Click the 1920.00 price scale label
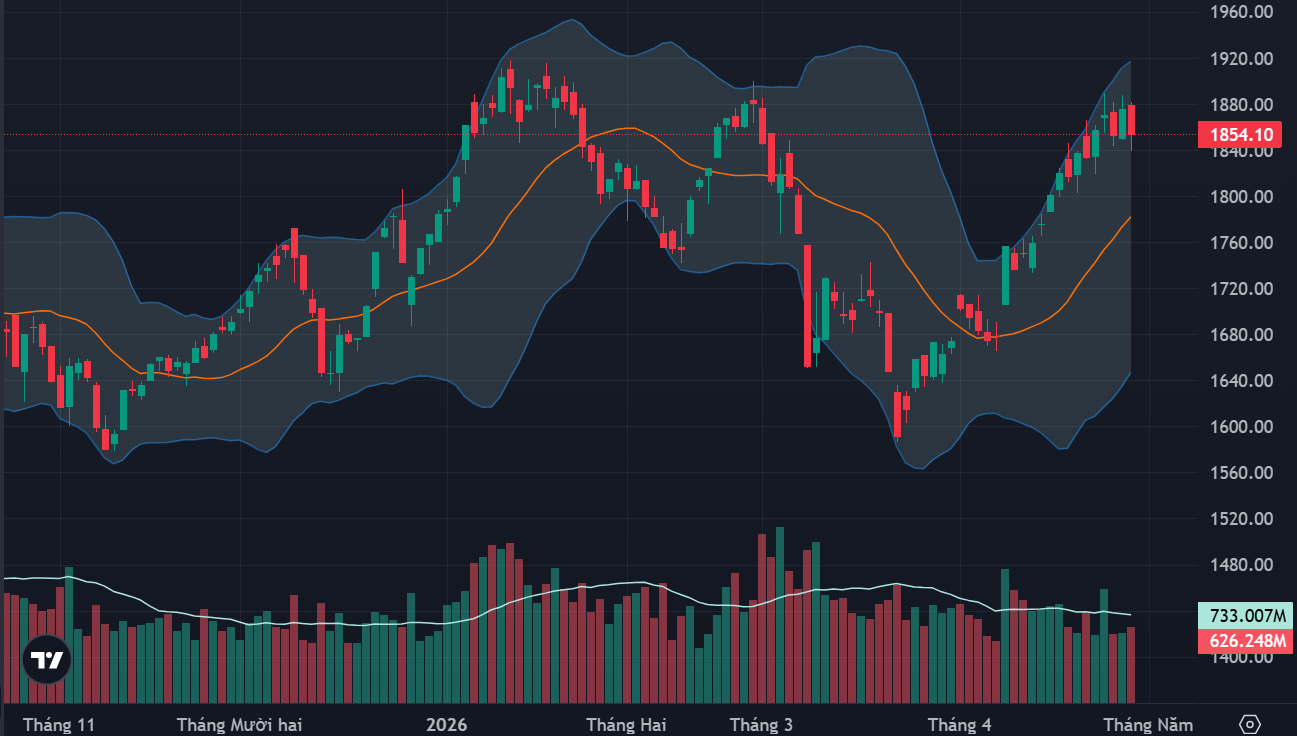The image size is (1297, 736). (1240, 59)
